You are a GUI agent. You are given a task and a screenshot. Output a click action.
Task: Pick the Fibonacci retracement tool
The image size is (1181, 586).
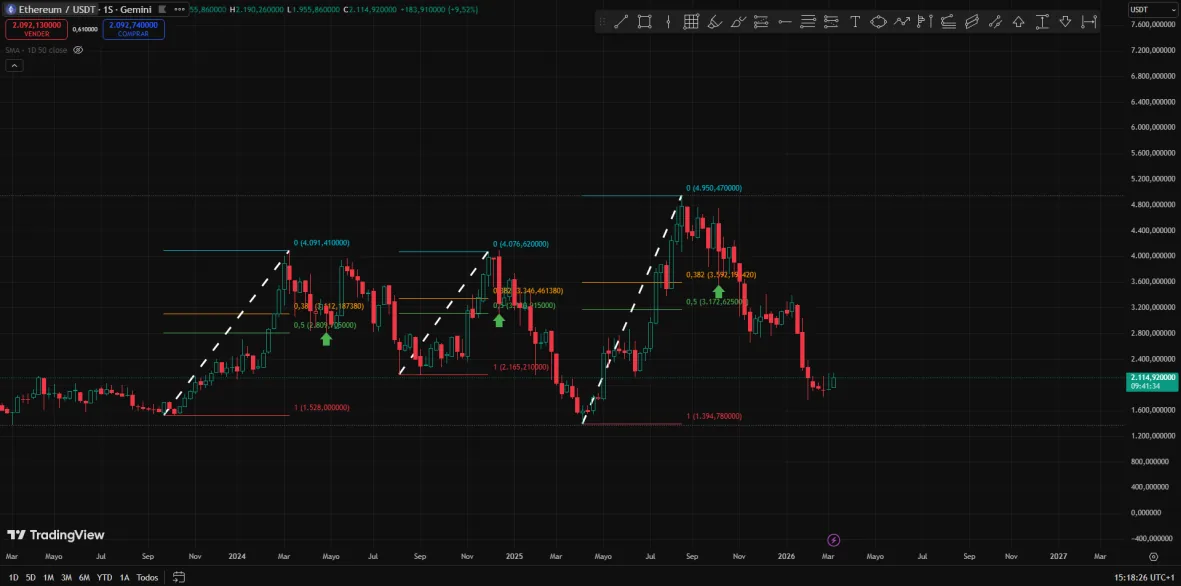[761, 22]
